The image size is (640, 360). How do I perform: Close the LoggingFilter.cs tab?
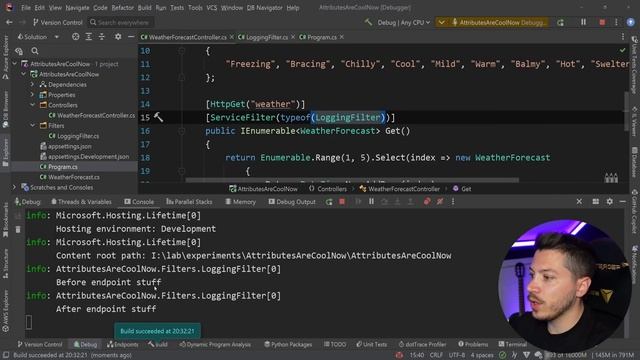tap(293, 37)
